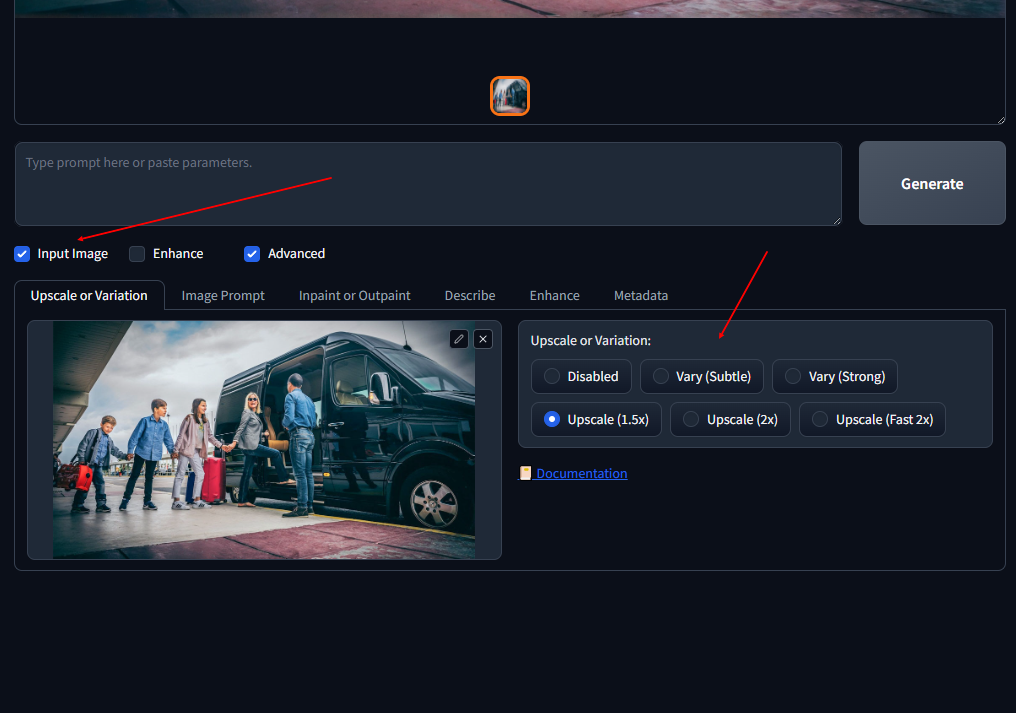This screenshot has width=1016, height=713.
Task: Switch to the Metadata tab
Action: 641,296
